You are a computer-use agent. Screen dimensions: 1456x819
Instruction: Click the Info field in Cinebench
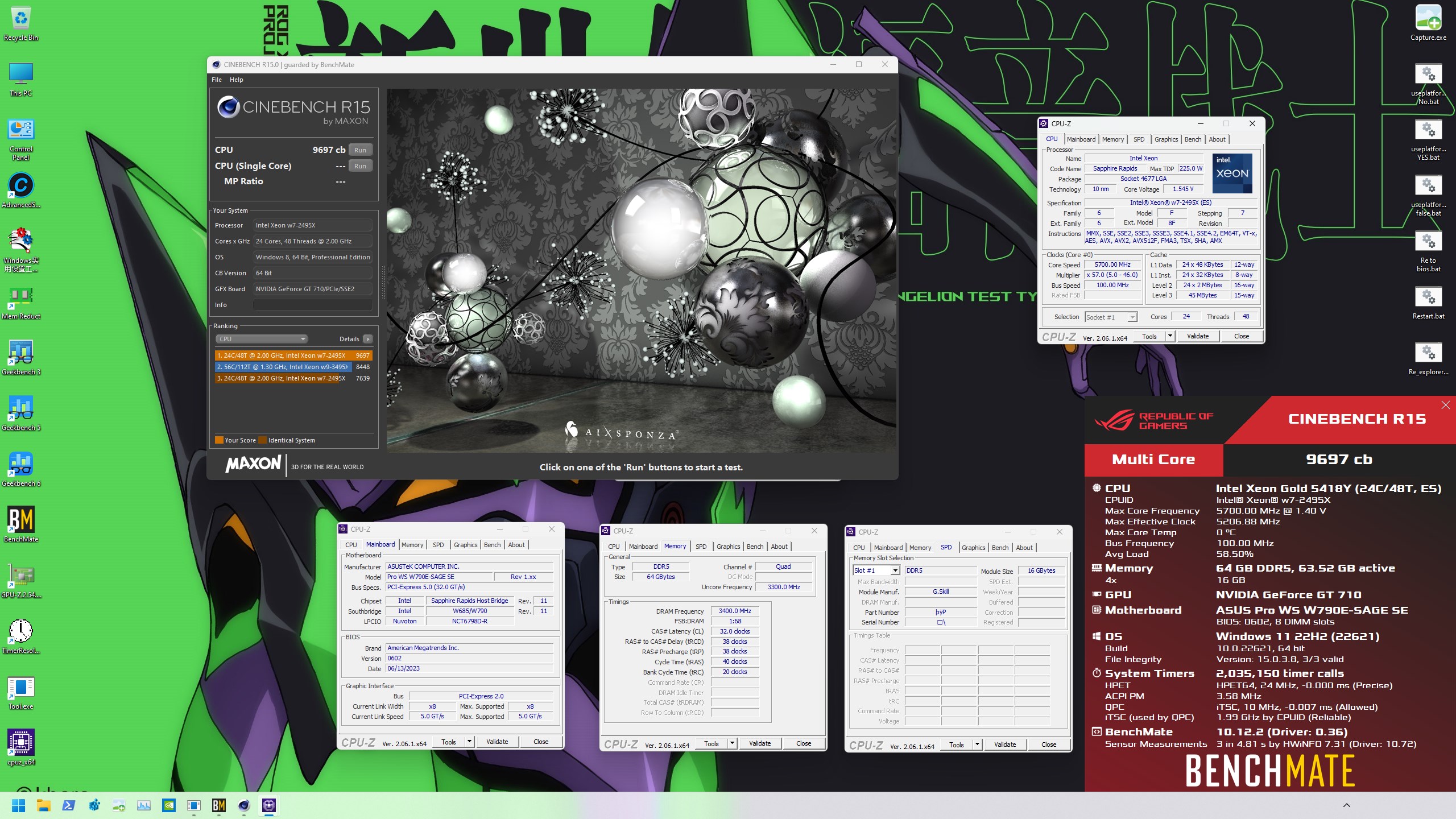pos(313,305)
